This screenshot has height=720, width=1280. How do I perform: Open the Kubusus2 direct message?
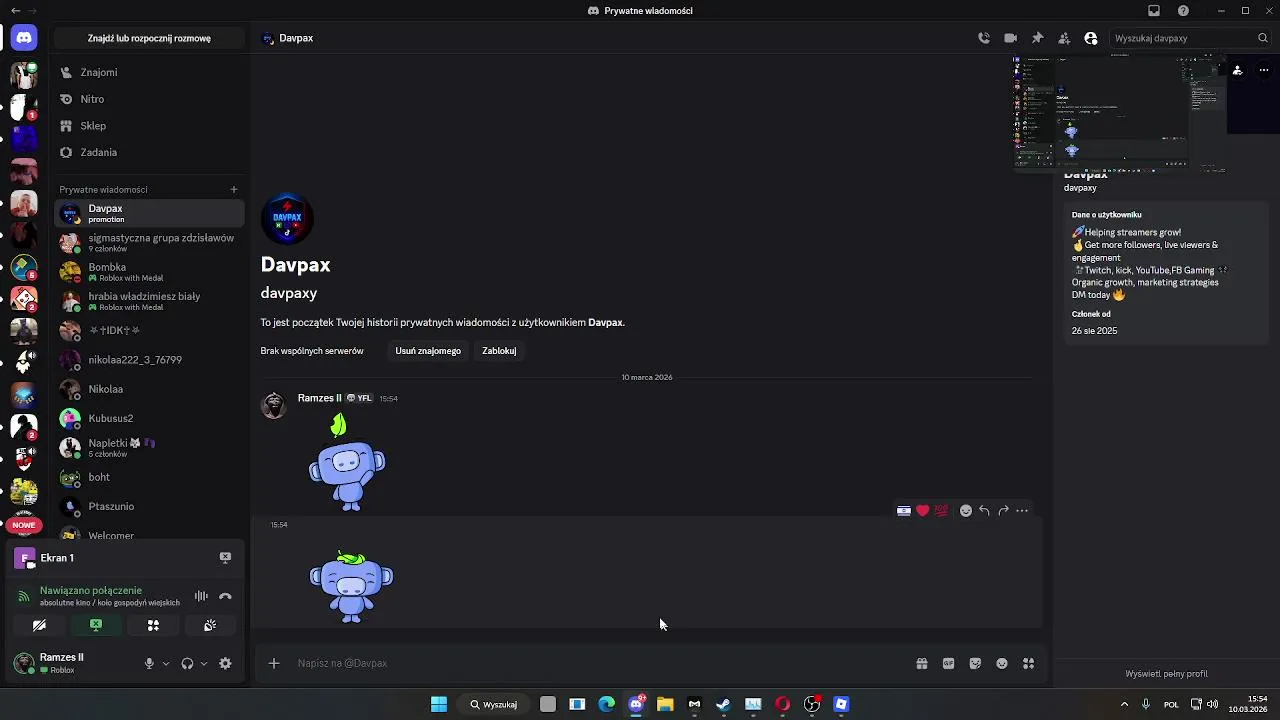point(149,418)
